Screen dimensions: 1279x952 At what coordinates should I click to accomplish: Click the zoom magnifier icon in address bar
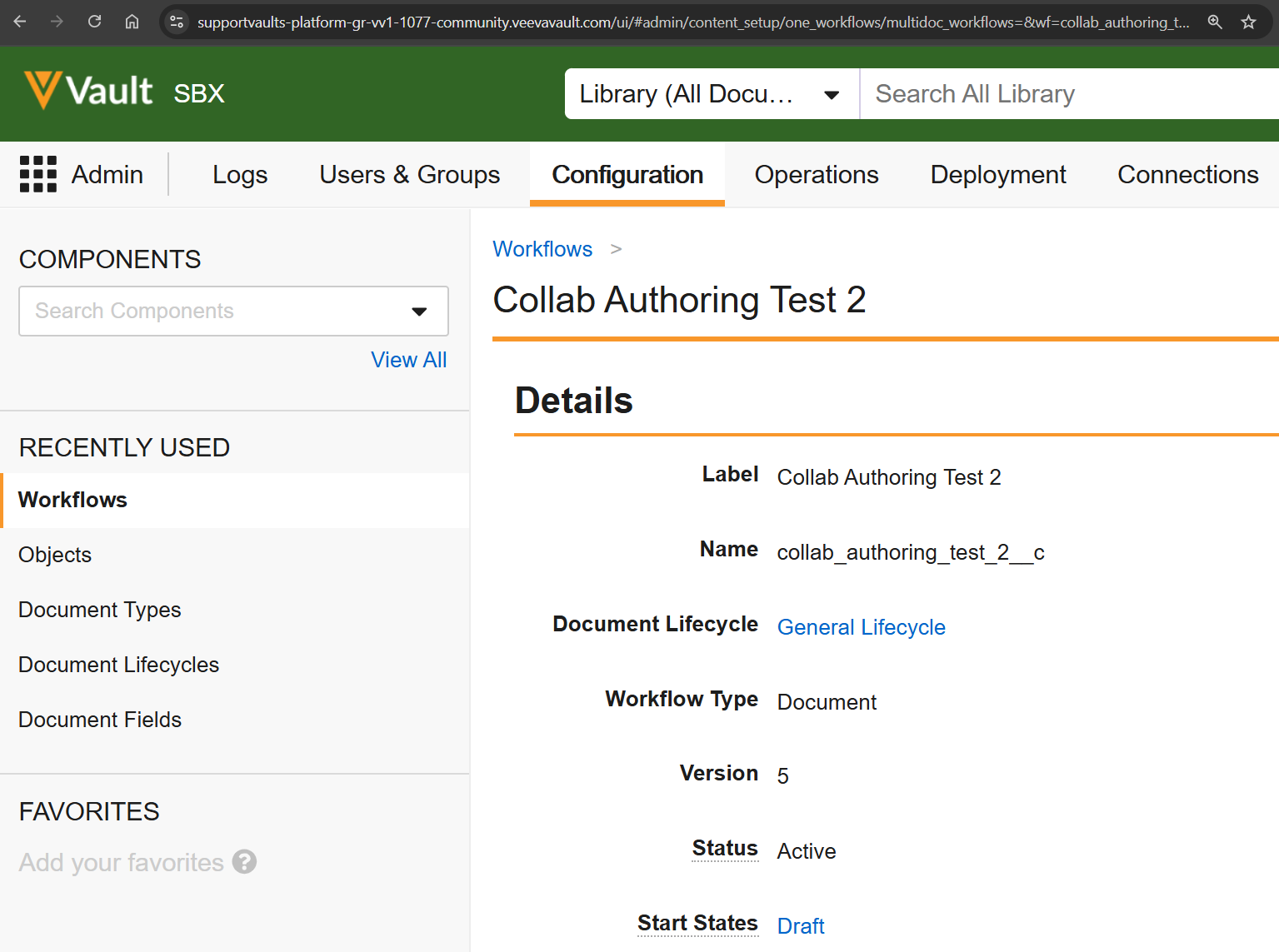(1215, 22)
